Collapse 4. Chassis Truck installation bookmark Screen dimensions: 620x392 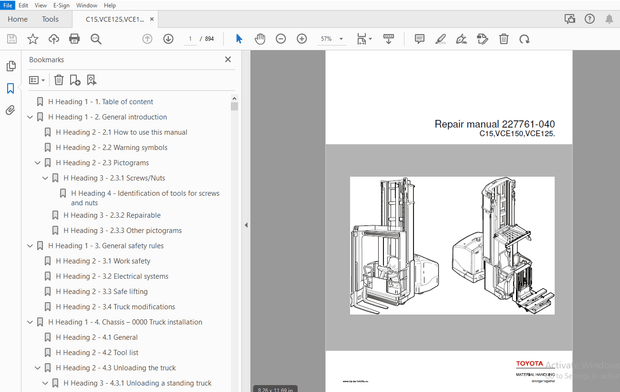click(30, 322)
